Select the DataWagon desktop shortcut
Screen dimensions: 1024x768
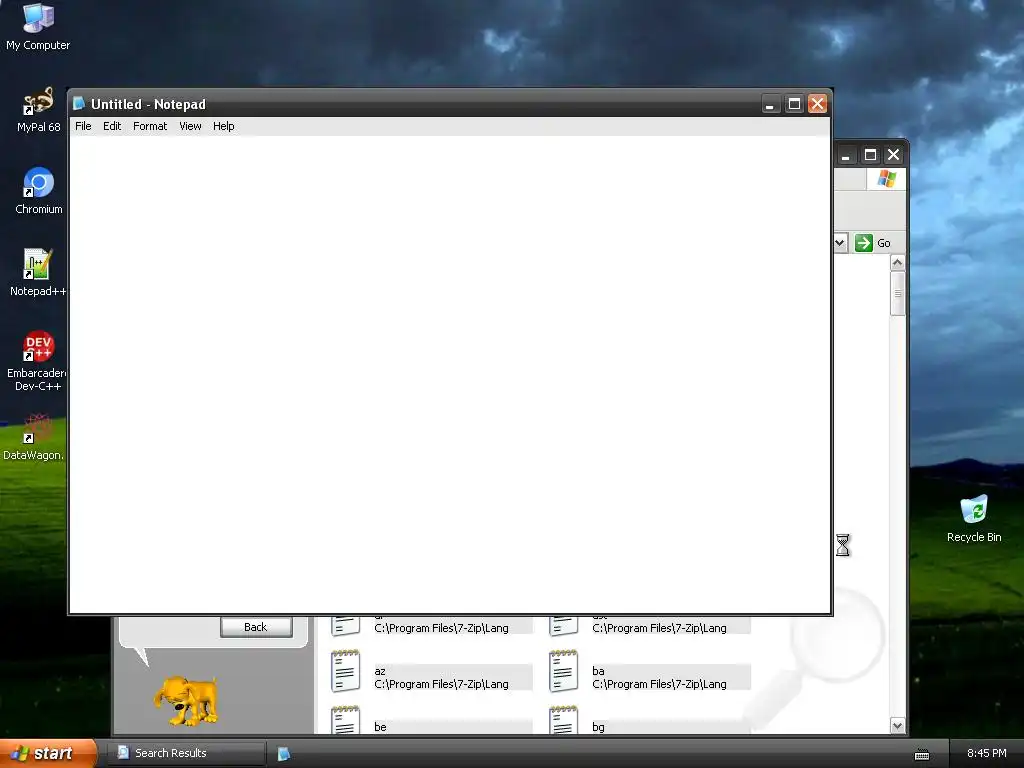coord(33,436)
